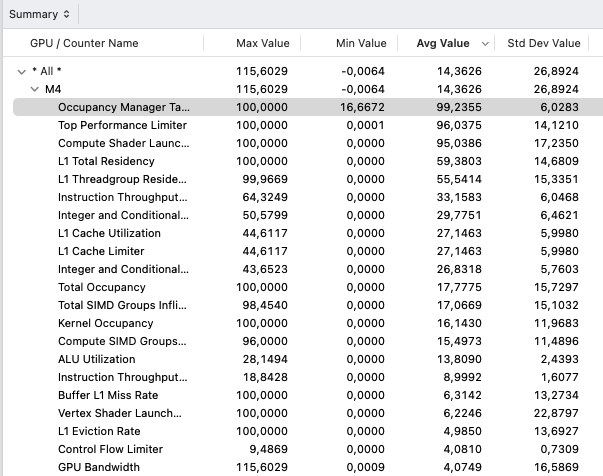Click Avg Value 59,3803 for L1 Total Residency
Image resolution: width=603 pixels, height=476 pixels.
coord(459,161)
